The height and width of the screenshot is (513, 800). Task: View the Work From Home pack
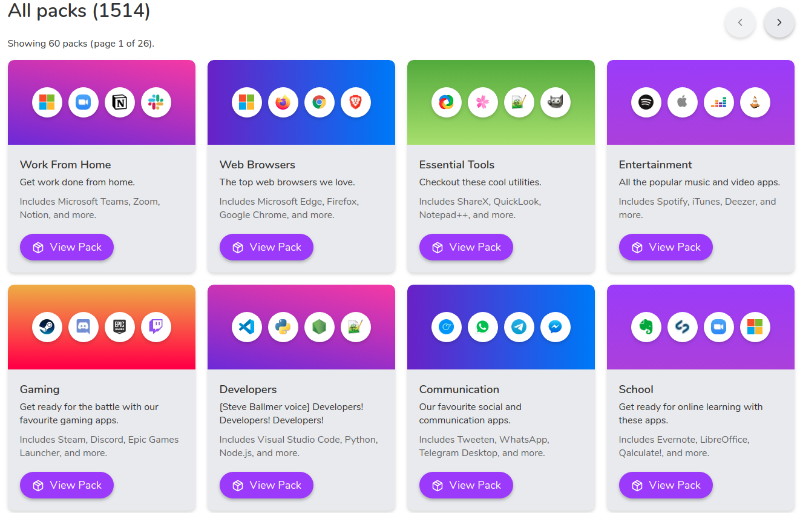coord(67,247)
